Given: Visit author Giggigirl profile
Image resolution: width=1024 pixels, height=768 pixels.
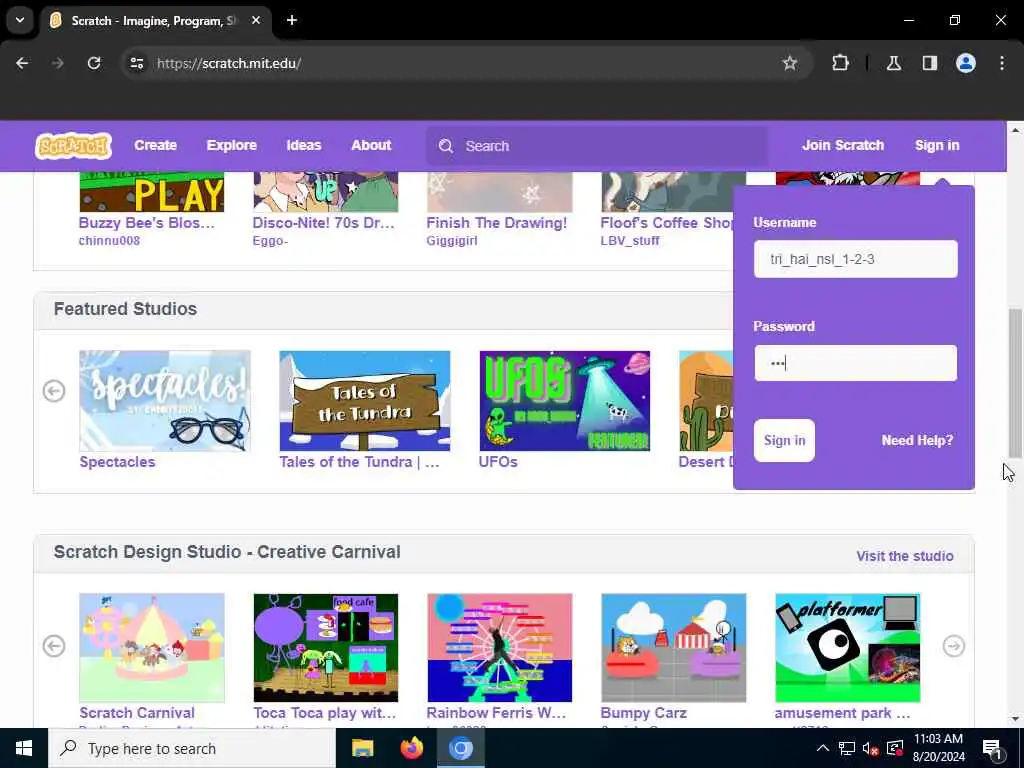Looking at the screenshot, I should click(452, 241).
